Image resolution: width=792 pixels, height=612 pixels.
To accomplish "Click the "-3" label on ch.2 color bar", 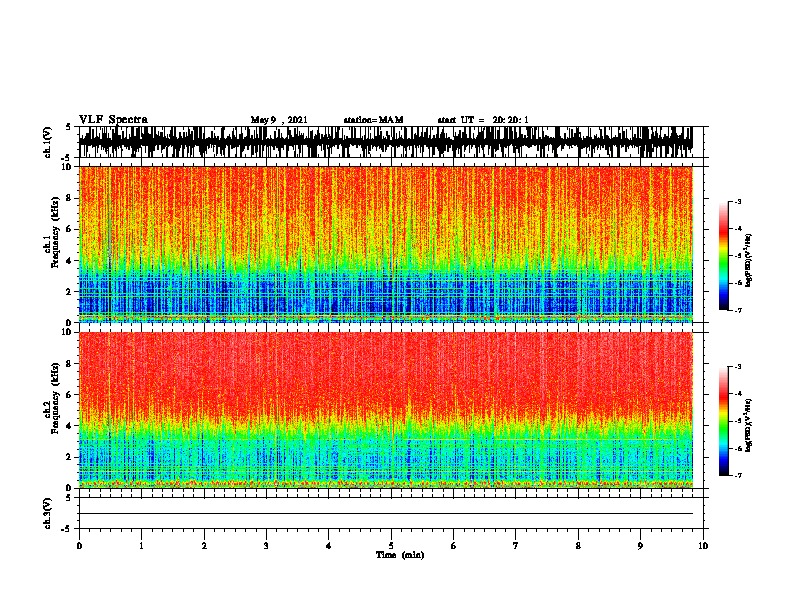I will 738,367.
